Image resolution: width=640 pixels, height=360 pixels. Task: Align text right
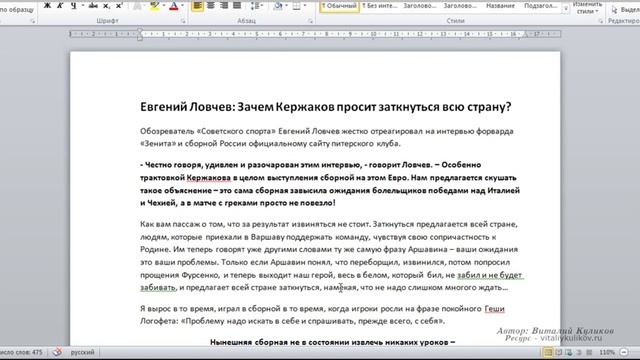point(224,5)
